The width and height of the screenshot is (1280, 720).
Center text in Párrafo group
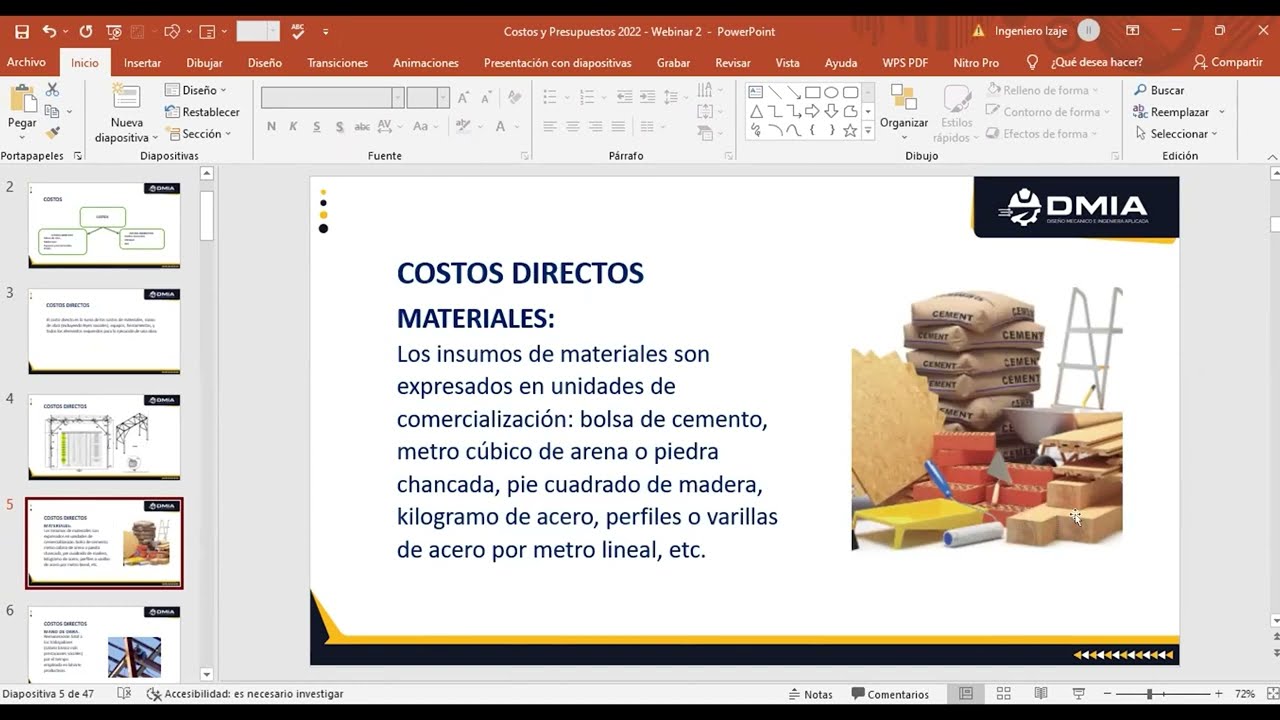coord(572,127)
